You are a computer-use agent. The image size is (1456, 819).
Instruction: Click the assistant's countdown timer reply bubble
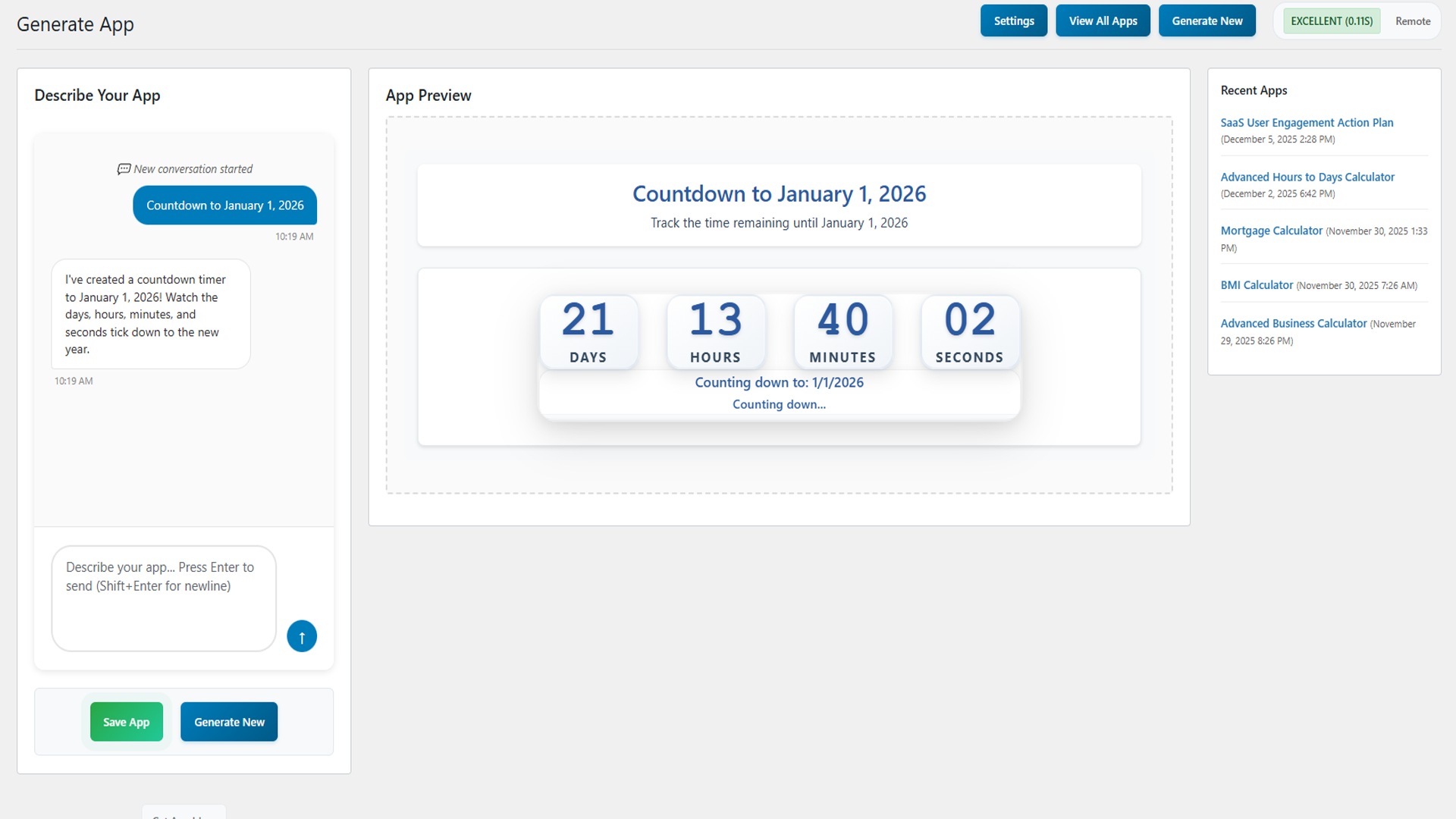150,314
